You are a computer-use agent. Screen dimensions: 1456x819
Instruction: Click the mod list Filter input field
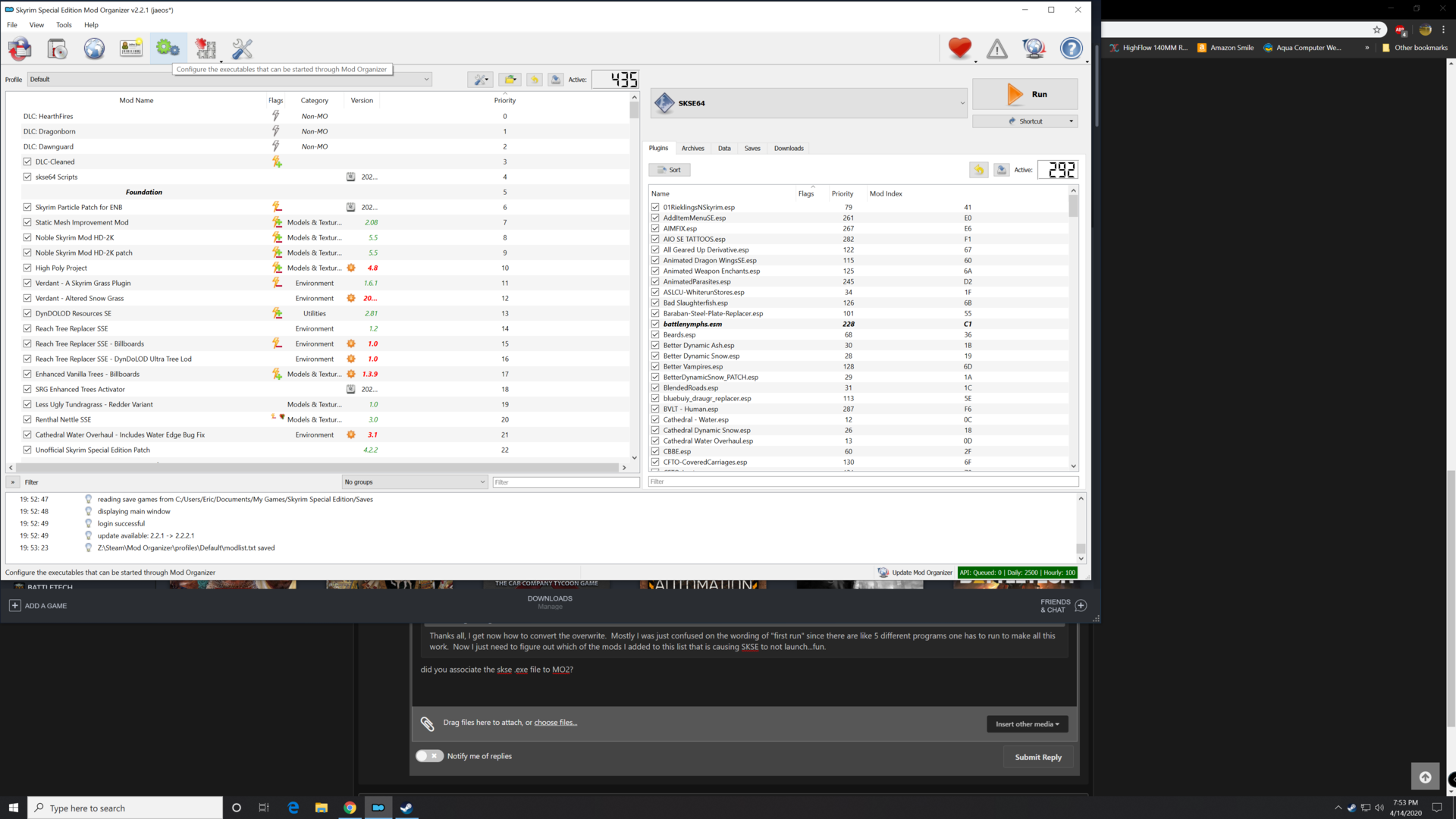pos(566,482)
